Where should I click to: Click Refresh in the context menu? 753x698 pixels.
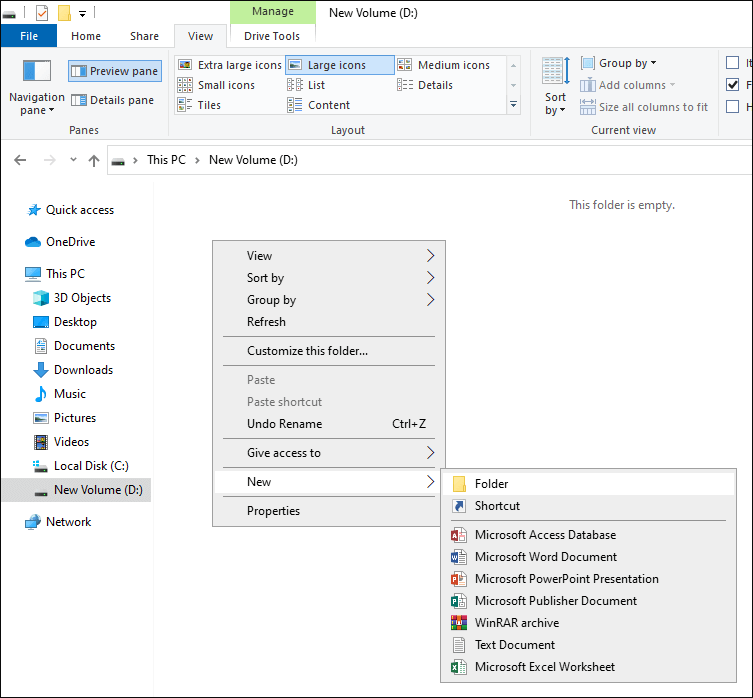[266, 322]
